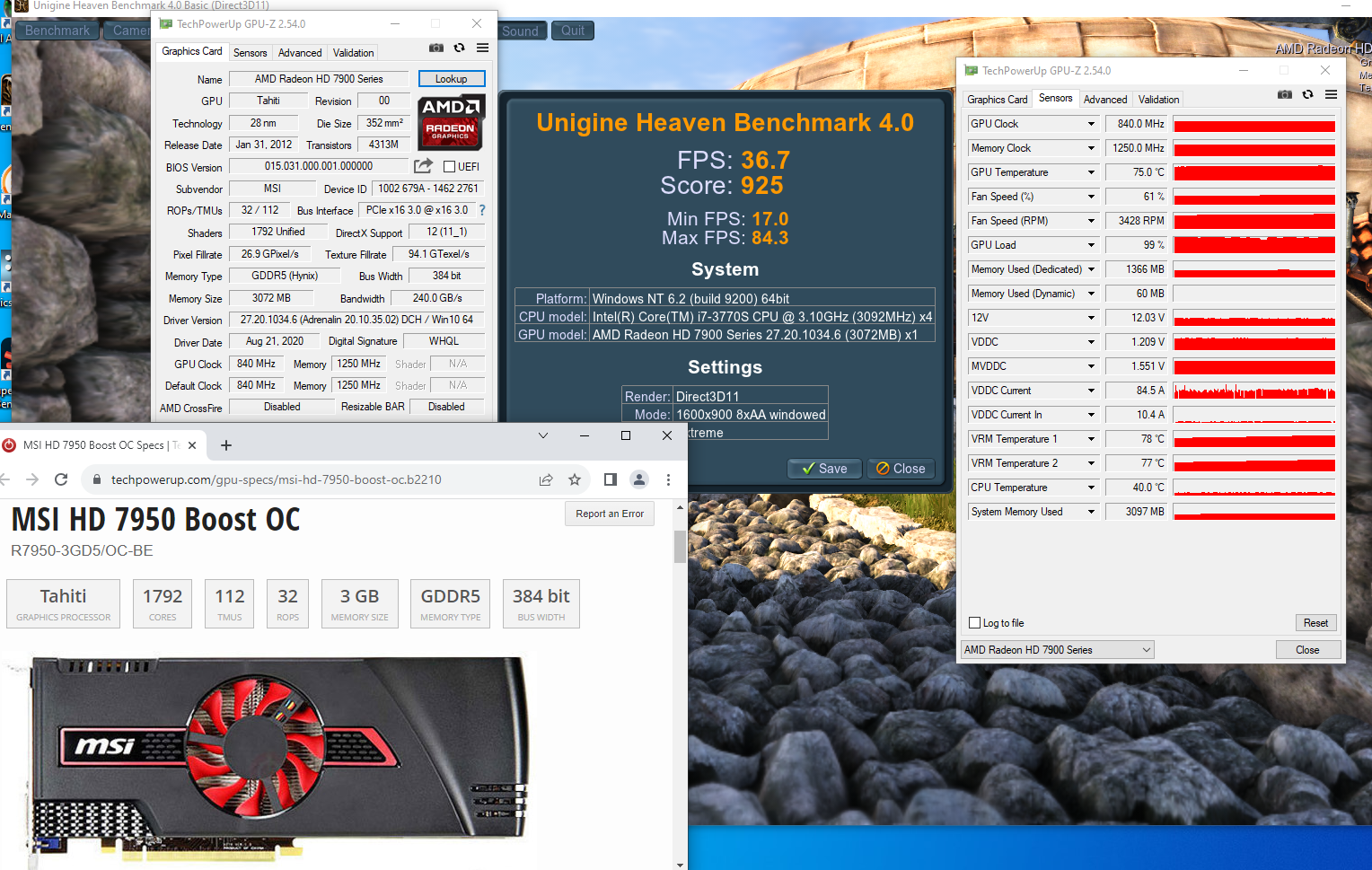The height and width of the screenshot is (870, 1372).
Task: Click the browser address bar URL
Action: coord(277,479)
